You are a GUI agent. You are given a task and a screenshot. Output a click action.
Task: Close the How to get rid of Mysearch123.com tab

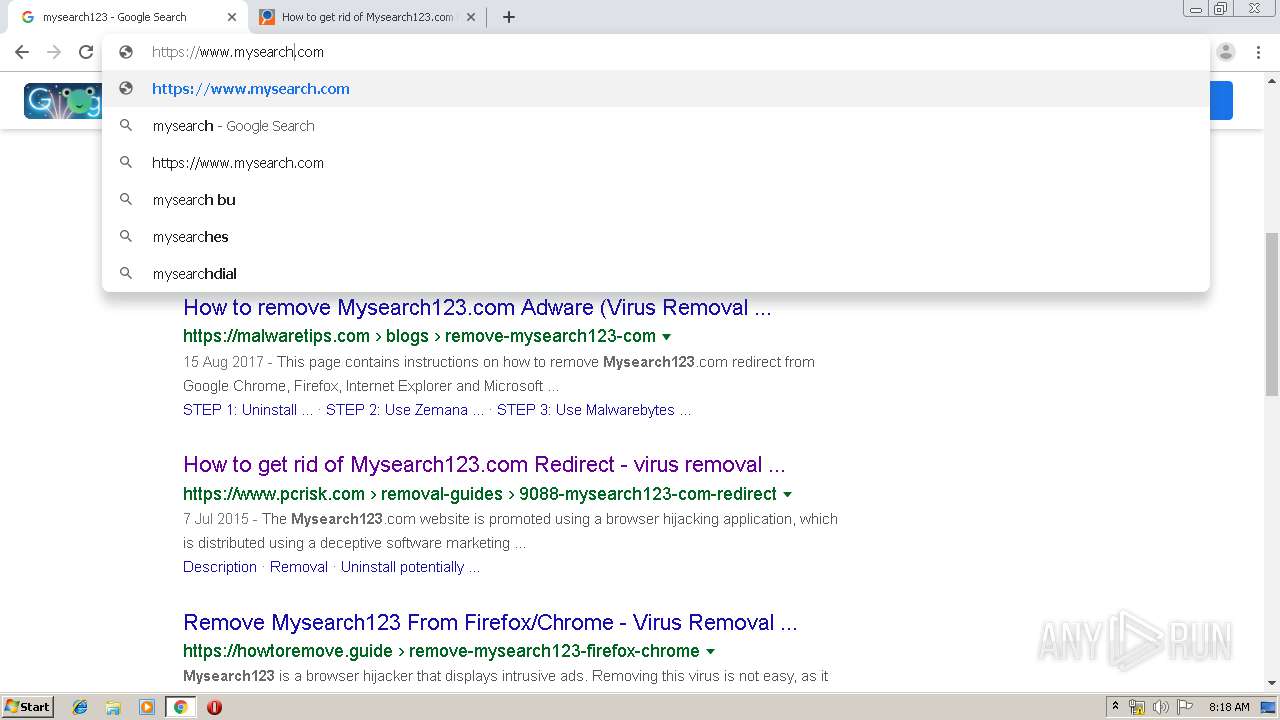tap(471, 17)
